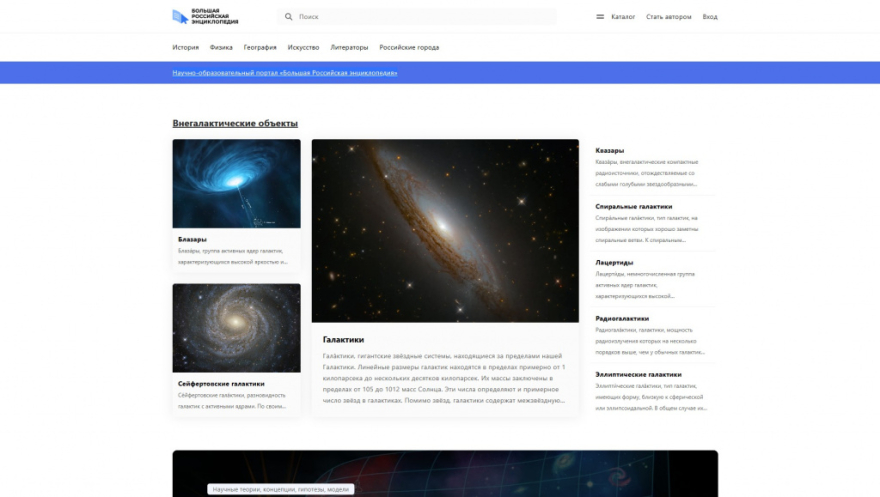The width and height of the screenshot is (880, 497).
Task: Click the Галактики article title
Action: tap(343, 339)
